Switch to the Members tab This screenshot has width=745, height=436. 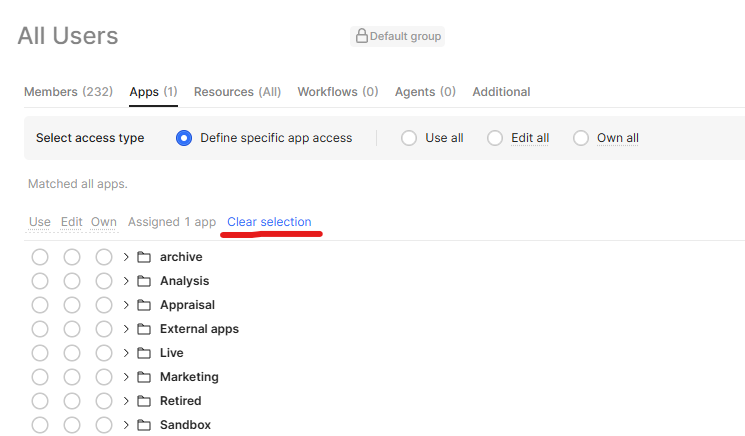65,92
